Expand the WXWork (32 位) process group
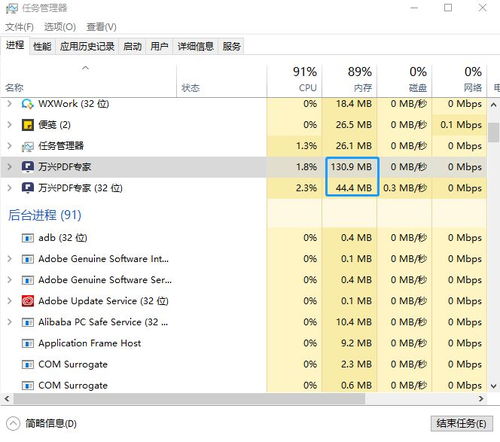Screen dimensions: 500x442 pyautogui.click(x=9, y=104)
